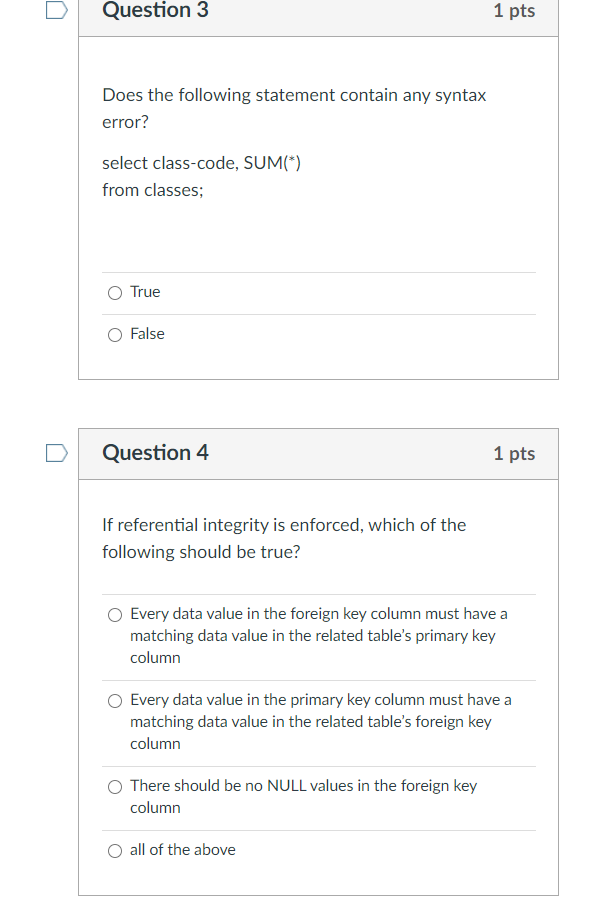Click 'from classes;' in the code snippet
This screenshot has width=615, height=901.
(152, 190)
